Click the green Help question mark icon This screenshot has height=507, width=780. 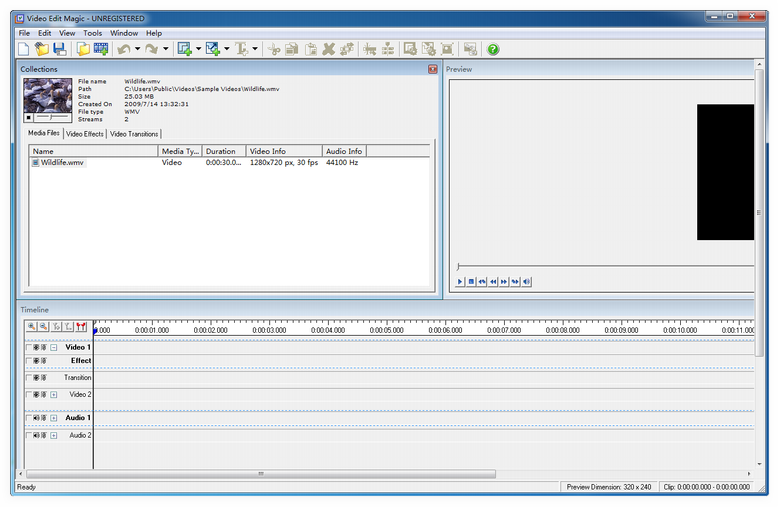click(493, 49)
